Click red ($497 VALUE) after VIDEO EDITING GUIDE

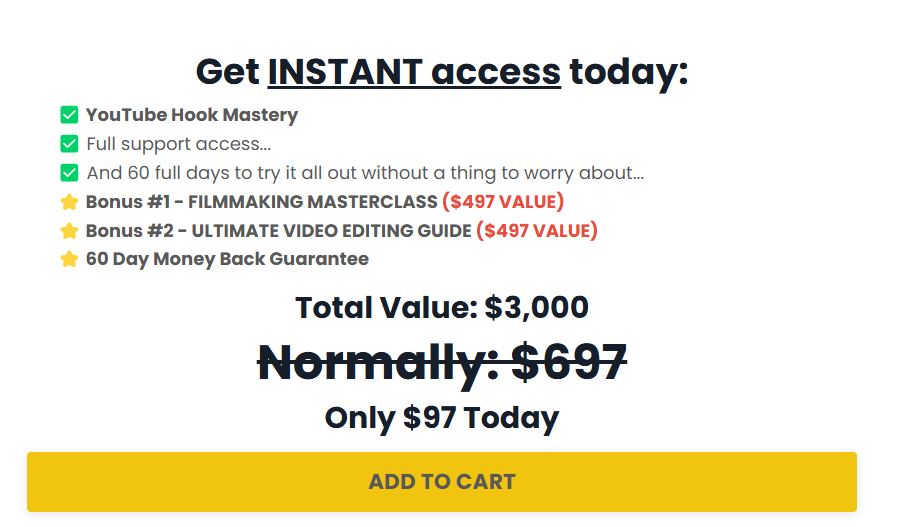pyautogui.click(x=537, y=230)
